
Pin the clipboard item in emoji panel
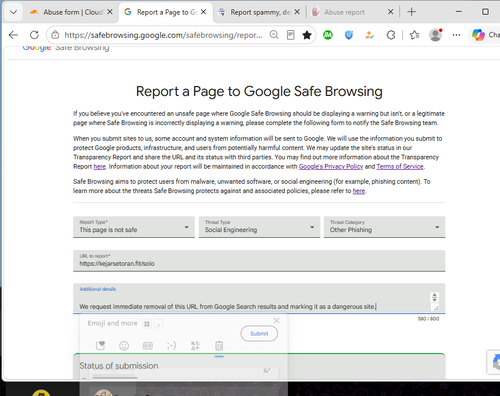click(267, 370)
